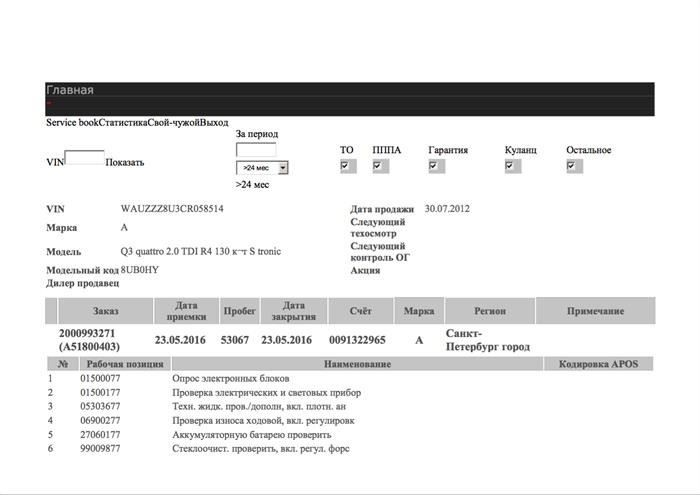The width and height of the screenshot is (700, 495).
Task: Log out via the Выход link
Action: click(x=214, y=123)
